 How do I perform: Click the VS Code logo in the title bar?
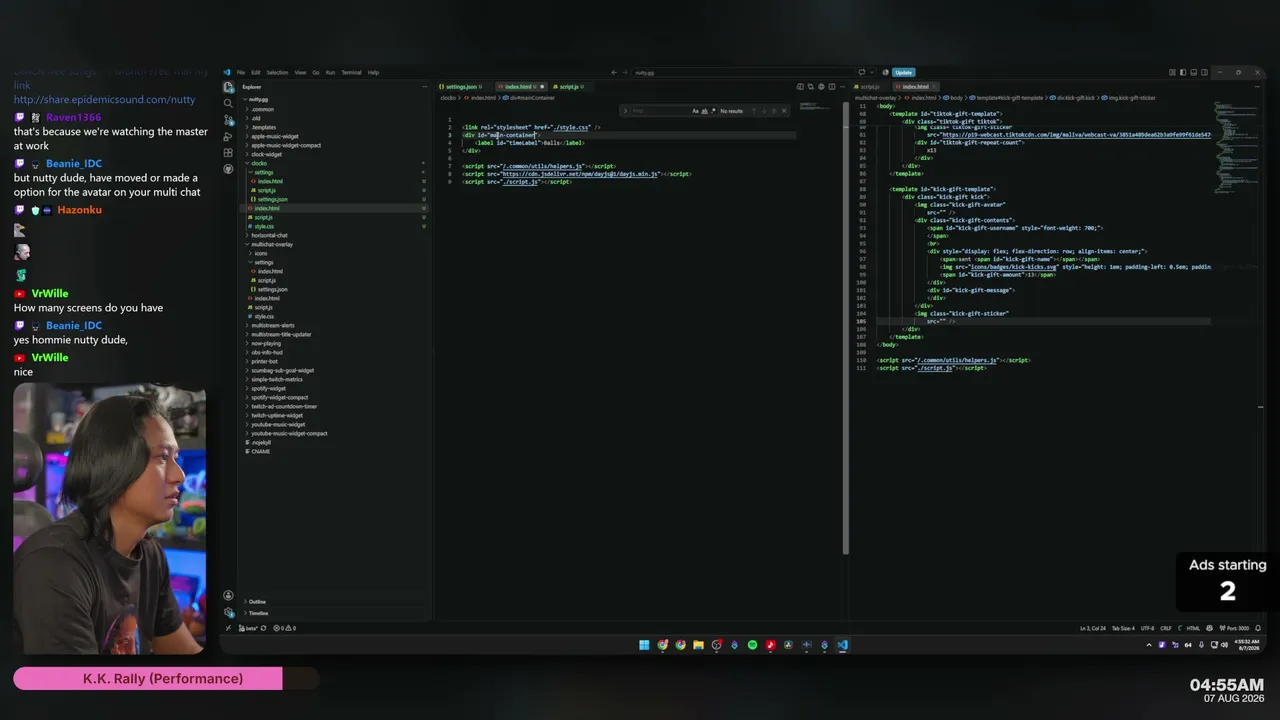pos(227,72)
